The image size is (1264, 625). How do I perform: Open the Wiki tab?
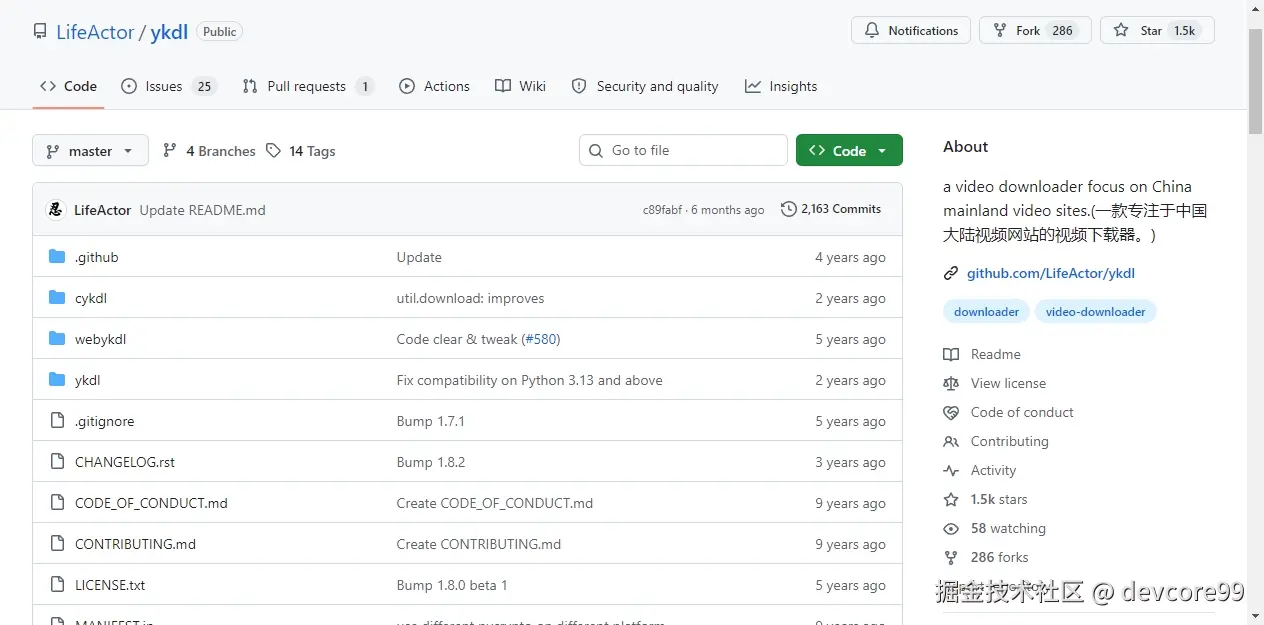521,86
